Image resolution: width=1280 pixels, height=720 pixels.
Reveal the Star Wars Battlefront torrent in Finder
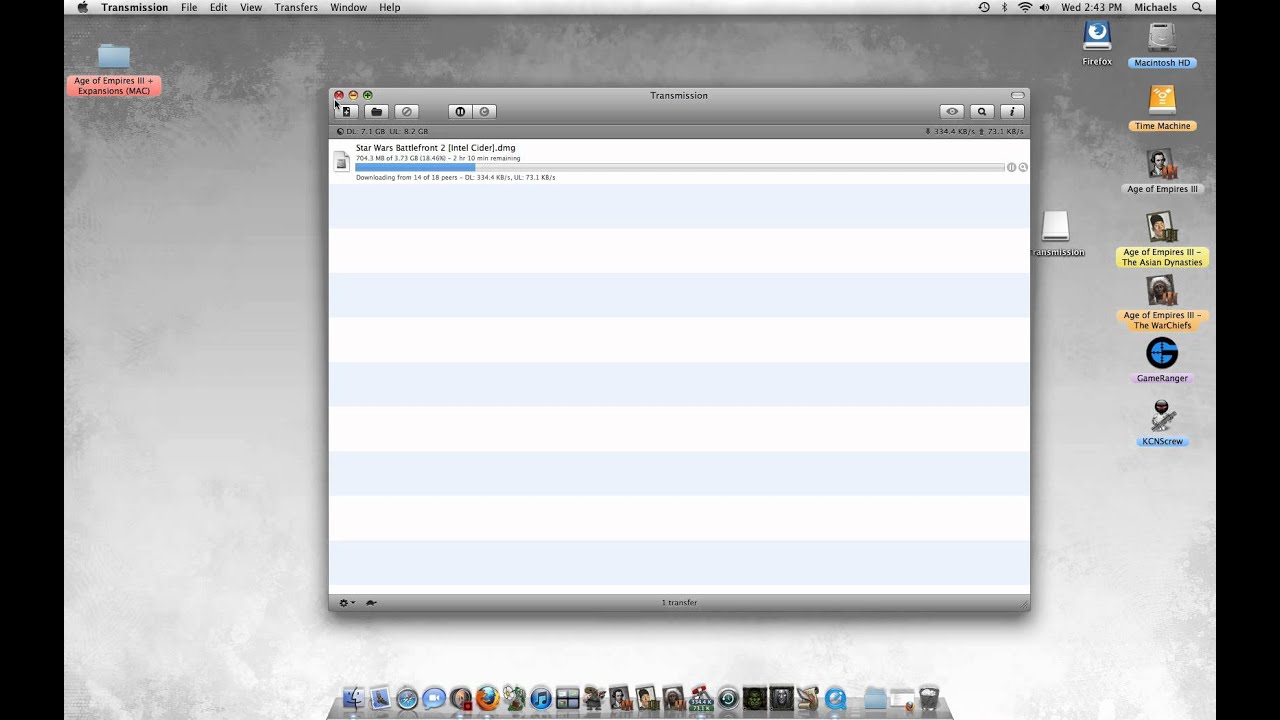point(1023,167)
